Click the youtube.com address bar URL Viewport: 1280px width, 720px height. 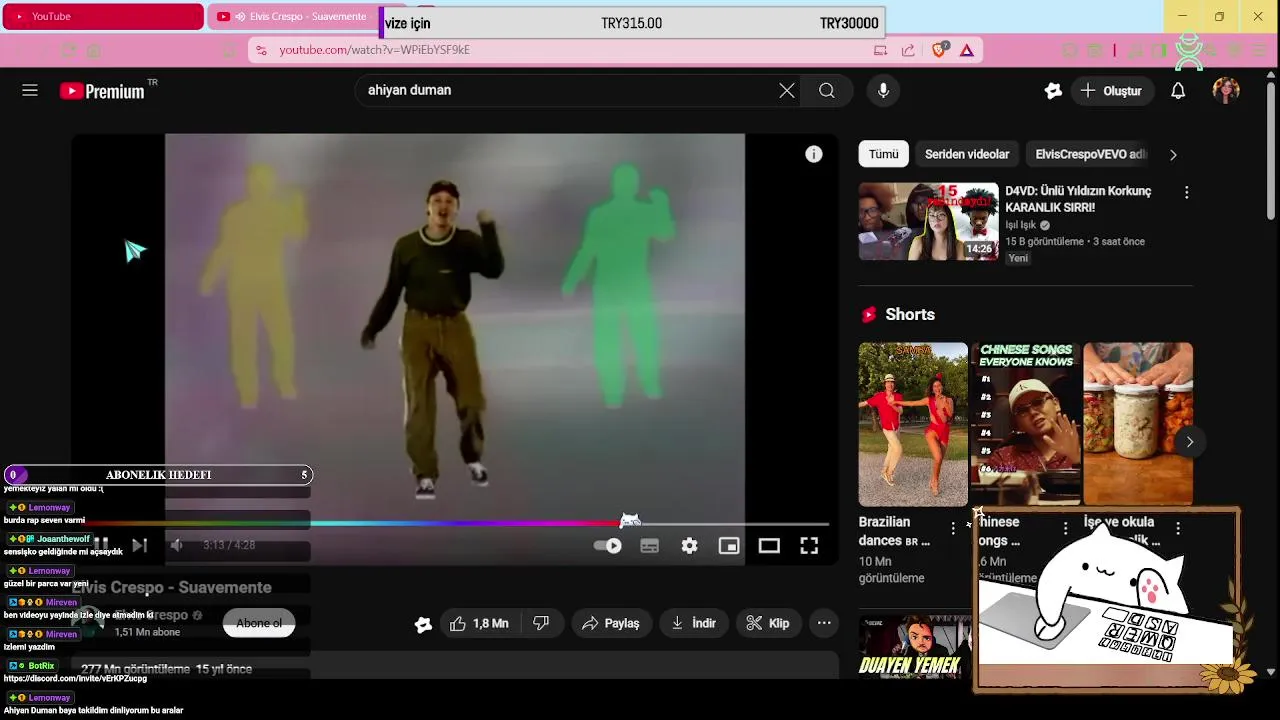coord(374,50)
